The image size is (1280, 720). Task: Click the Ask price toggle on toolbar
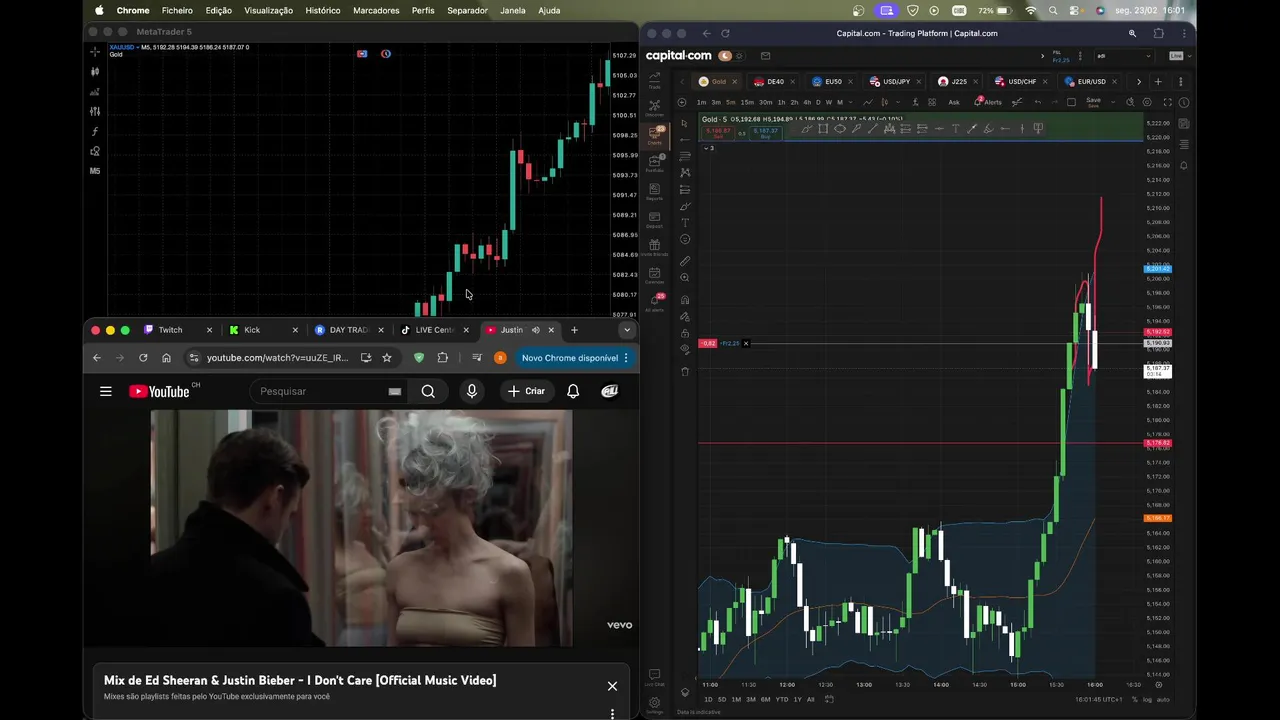click(x=954, y=102)
